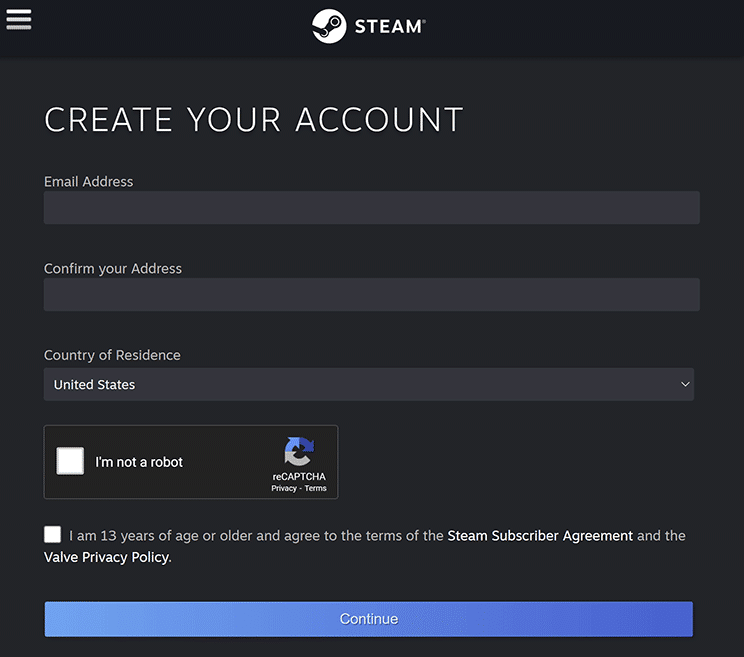The height and width of the screenshot is (657, 744).
Task: Click the Create Your Account heading
Action: pyautogui.click(x=253, y=119)
